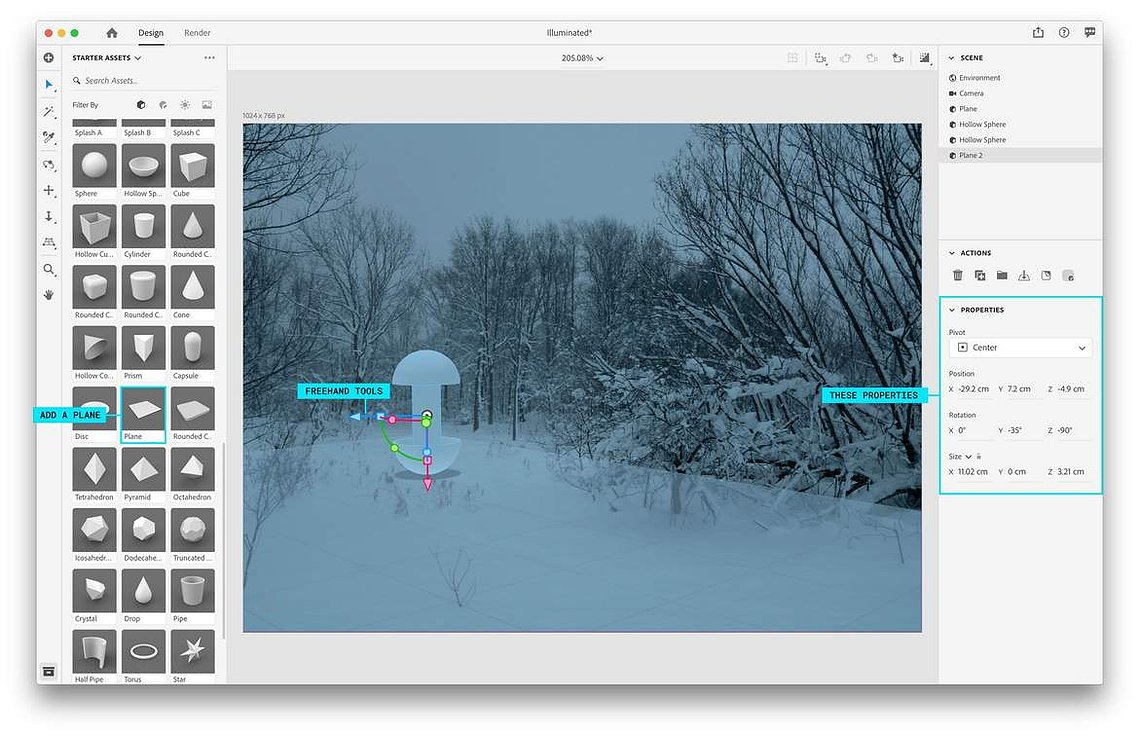Select the Sampler eyedropper tool
Viewport: 1139px width, 736px height.
click(49, 137)
